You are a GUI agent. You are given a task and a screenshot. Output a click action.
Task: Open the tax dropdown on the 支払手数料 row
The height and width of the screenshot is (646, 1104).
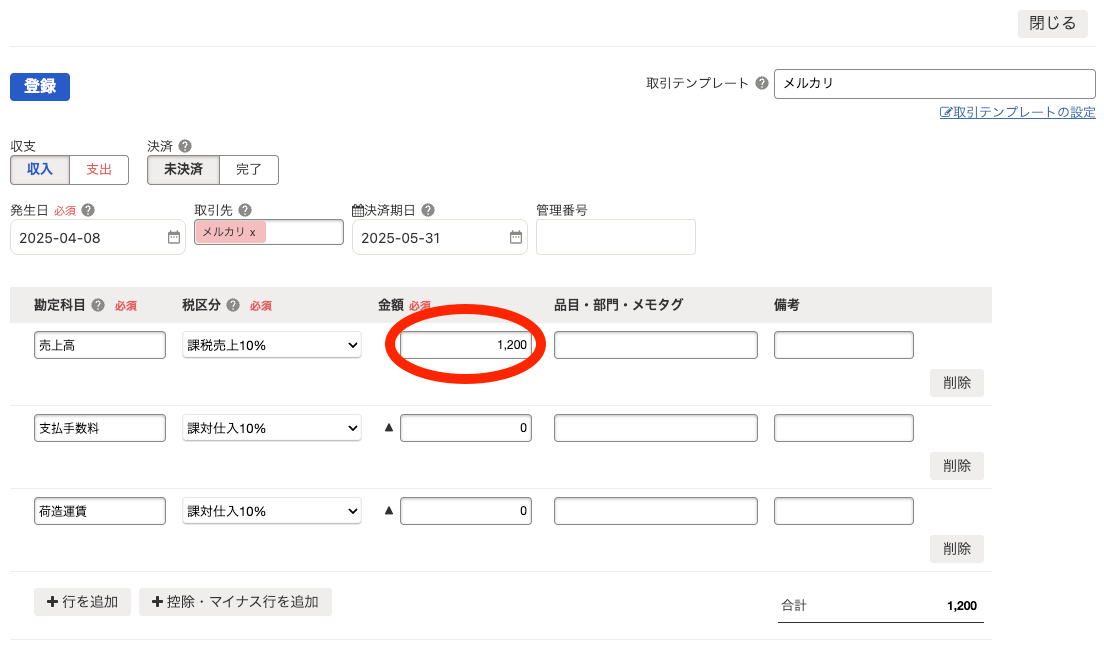pos(271,427)
